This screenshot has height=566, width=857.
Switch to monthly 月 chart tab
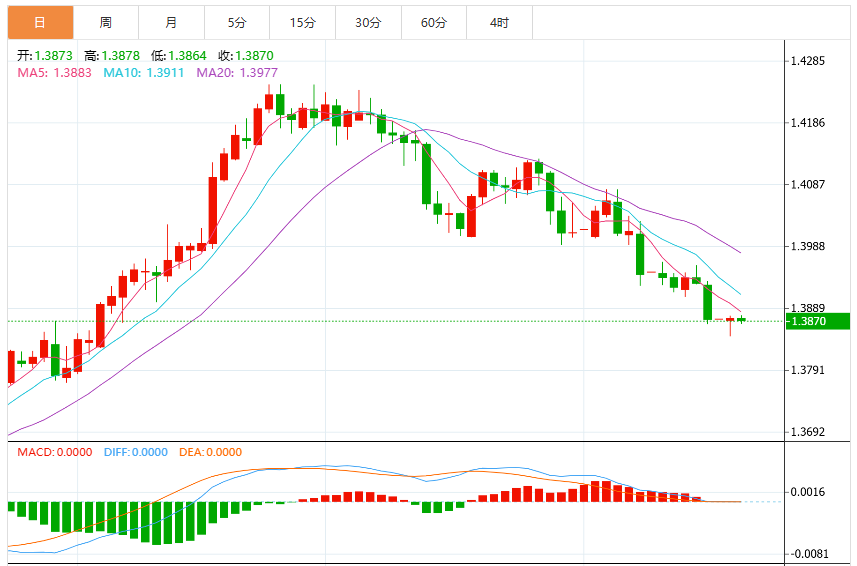(171, 23)
